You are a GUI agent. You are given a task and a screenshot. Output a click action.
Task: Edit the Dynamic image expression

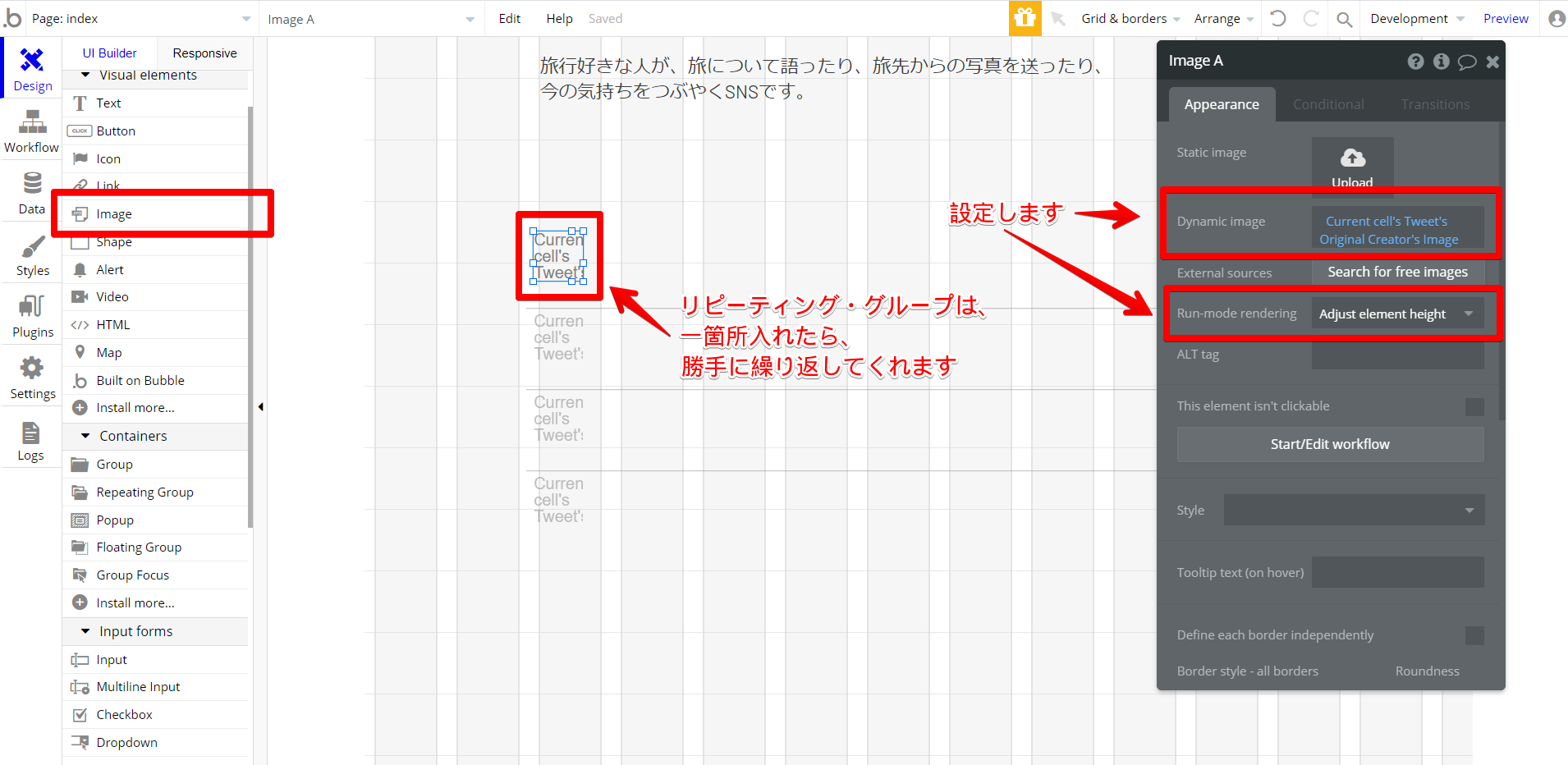pyautogui.click(x=1397, y=230)
